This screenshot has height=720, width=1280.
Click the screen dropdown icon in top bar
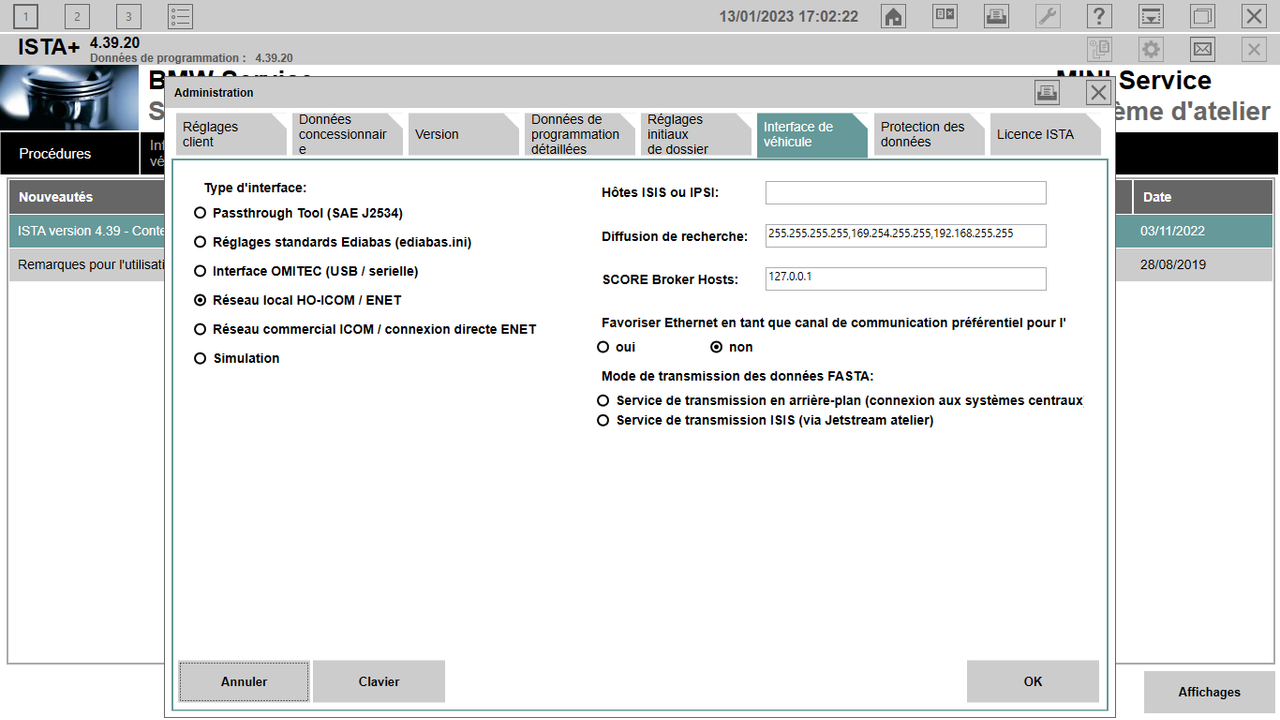click(1151, 16)
